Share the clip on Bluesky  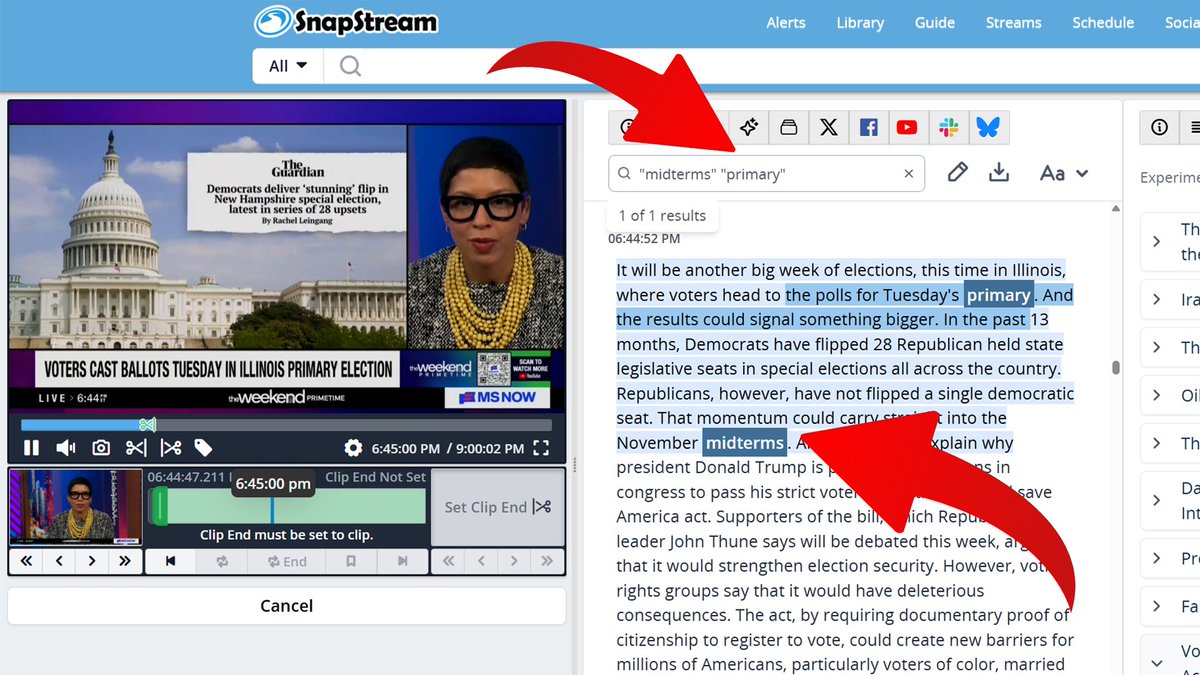point(989,127)
